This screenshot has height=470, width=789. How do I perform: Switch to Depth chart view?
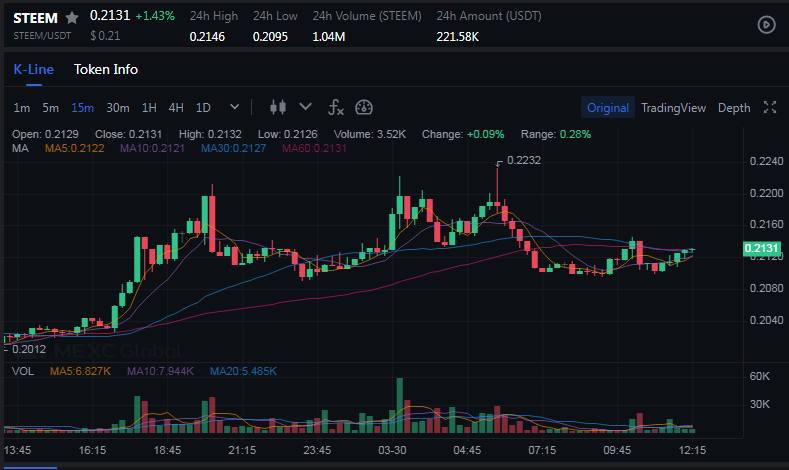(734, 108)
